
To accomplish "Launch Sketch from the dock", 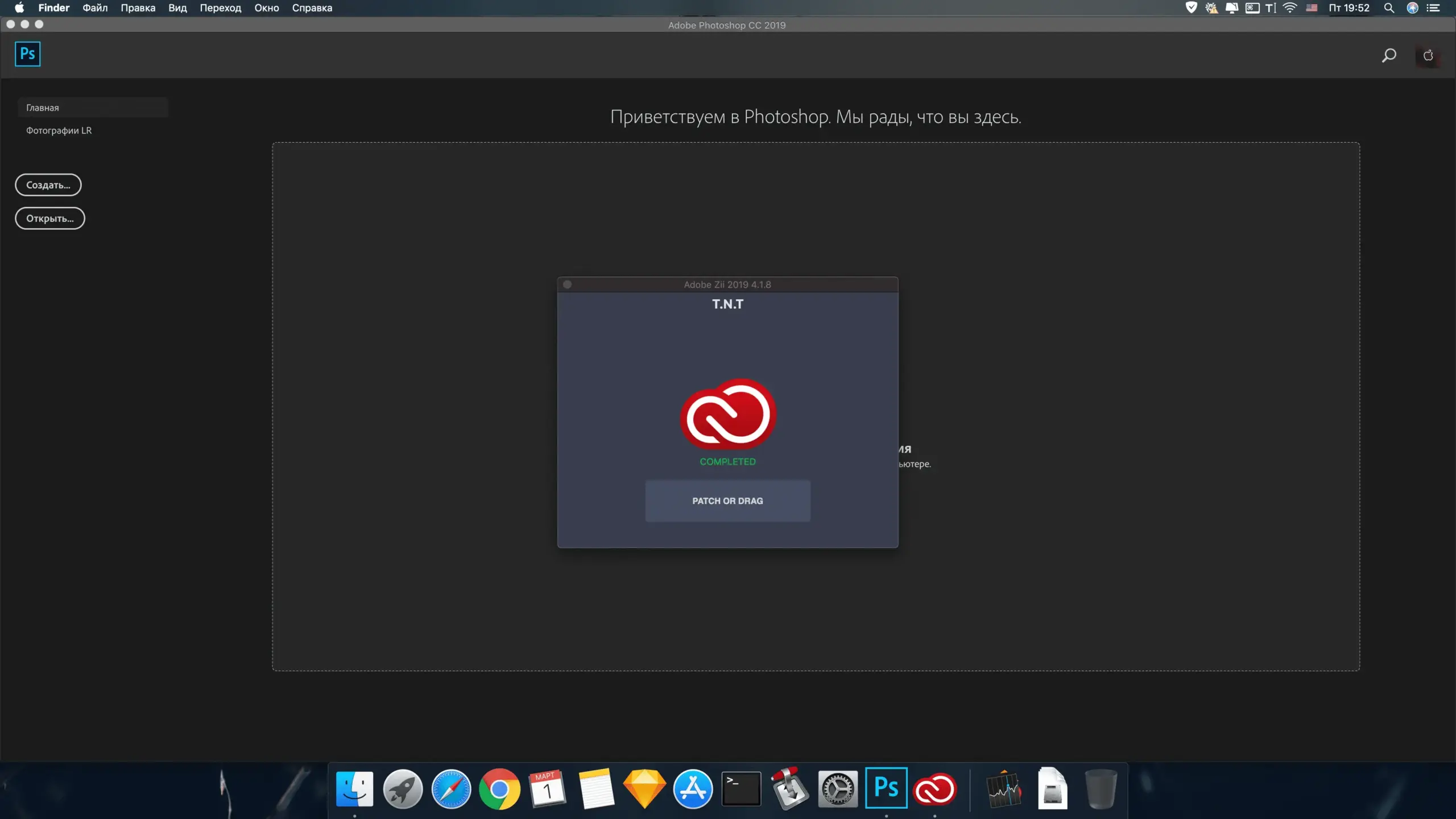I will coord(644,788).
